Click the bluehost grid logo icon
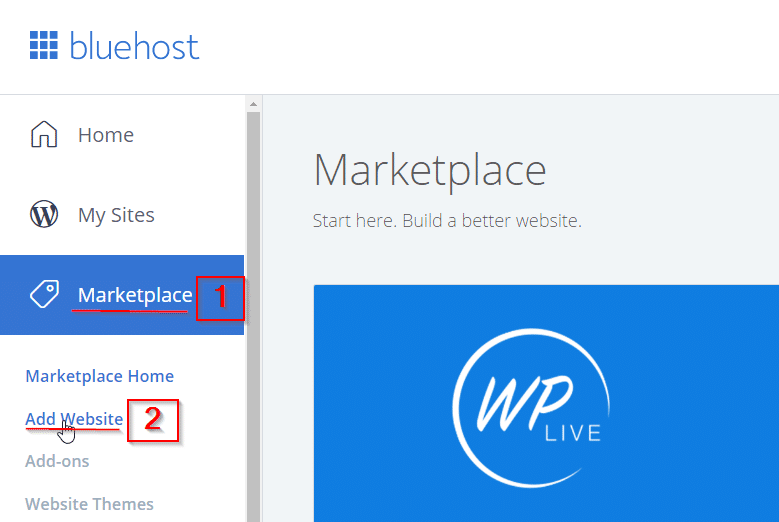 coord(44,45)
